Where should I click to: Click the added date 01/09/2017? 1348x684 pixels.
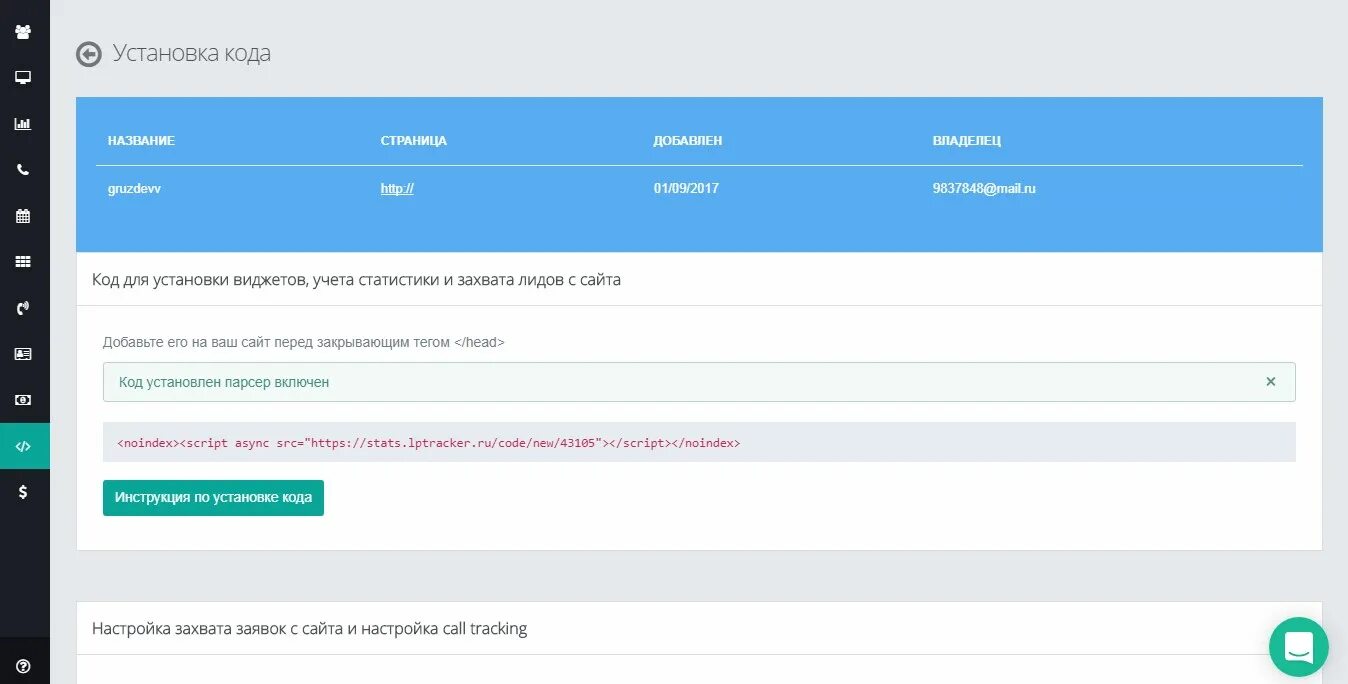(686, 188)
